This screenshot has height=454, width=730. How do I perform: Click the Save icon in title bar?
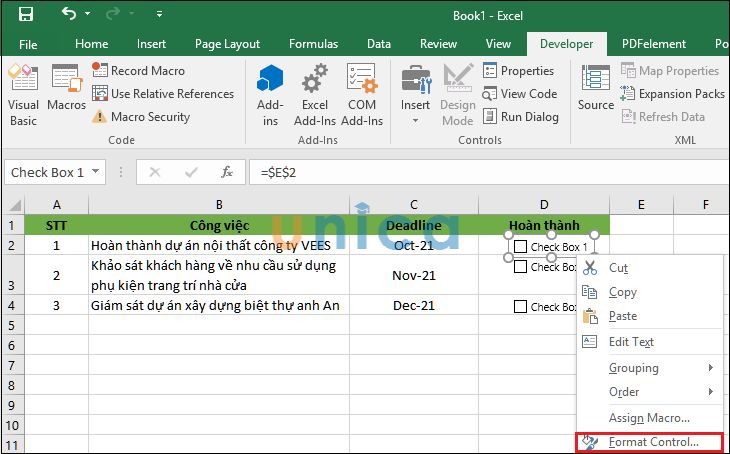[x=26, y=14]
